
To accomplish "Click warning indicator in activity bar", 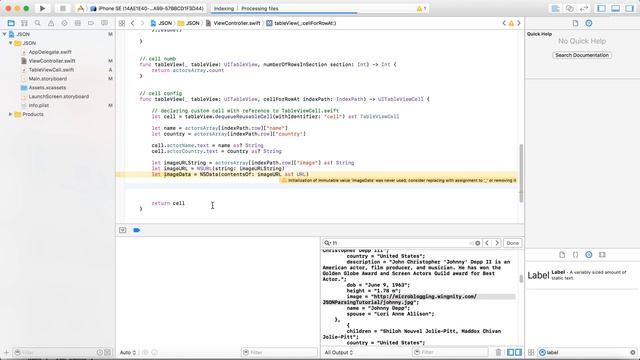I will point(421,8).
